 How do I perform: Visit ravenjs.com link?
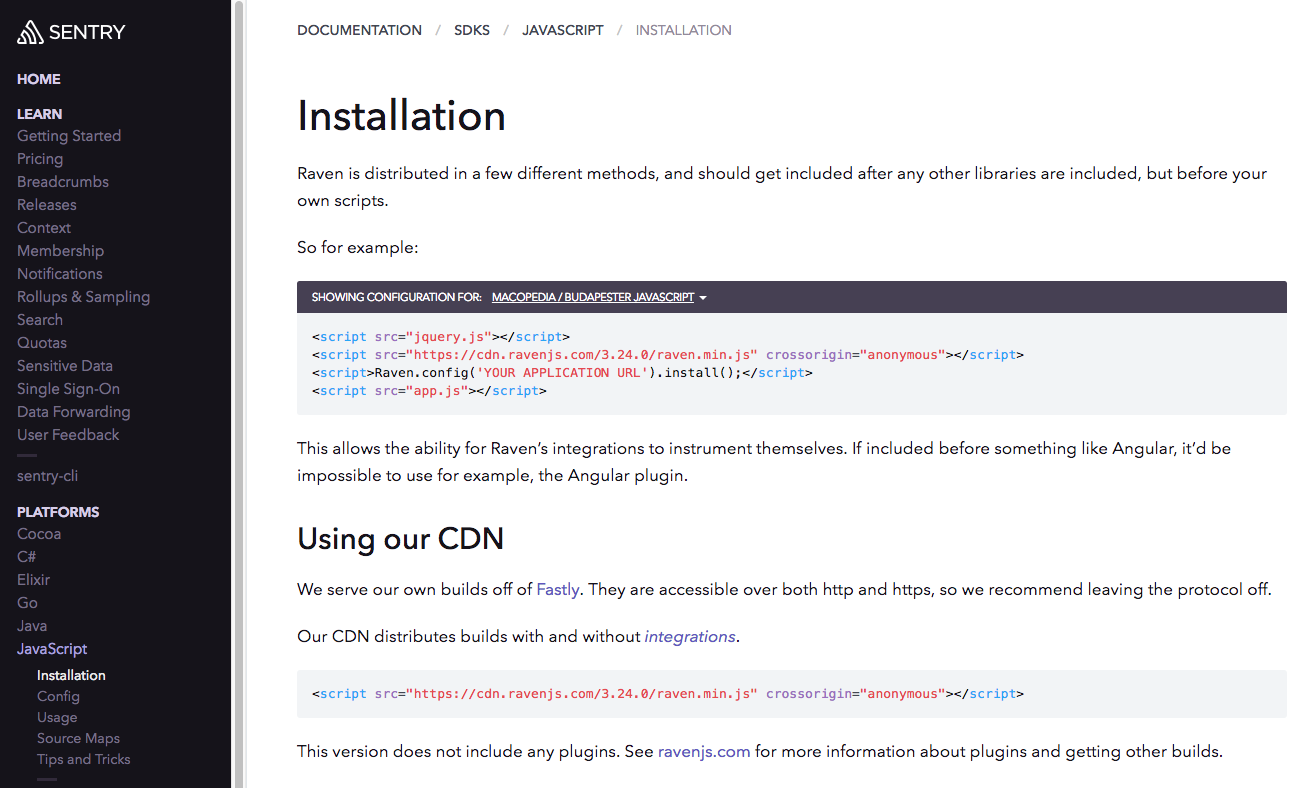coord(704,752)
